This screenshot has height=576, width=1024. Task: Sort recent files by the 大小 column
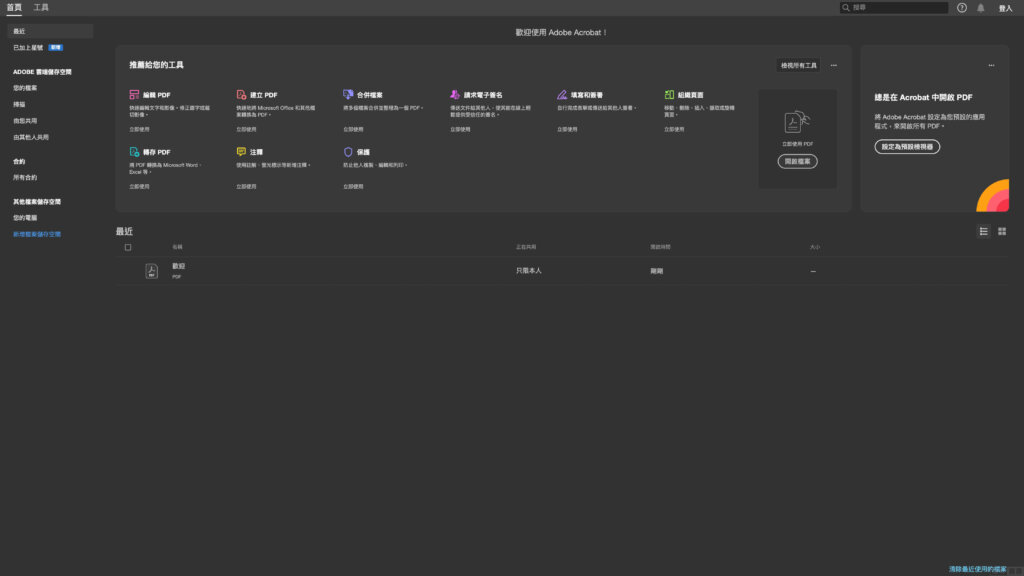814,248
